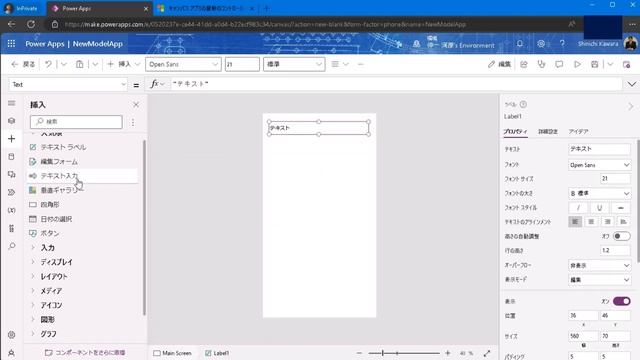Click the Publish icon at toolbar end
The width and height of the screenshot is (640, 360).
(x=627, y=64)
